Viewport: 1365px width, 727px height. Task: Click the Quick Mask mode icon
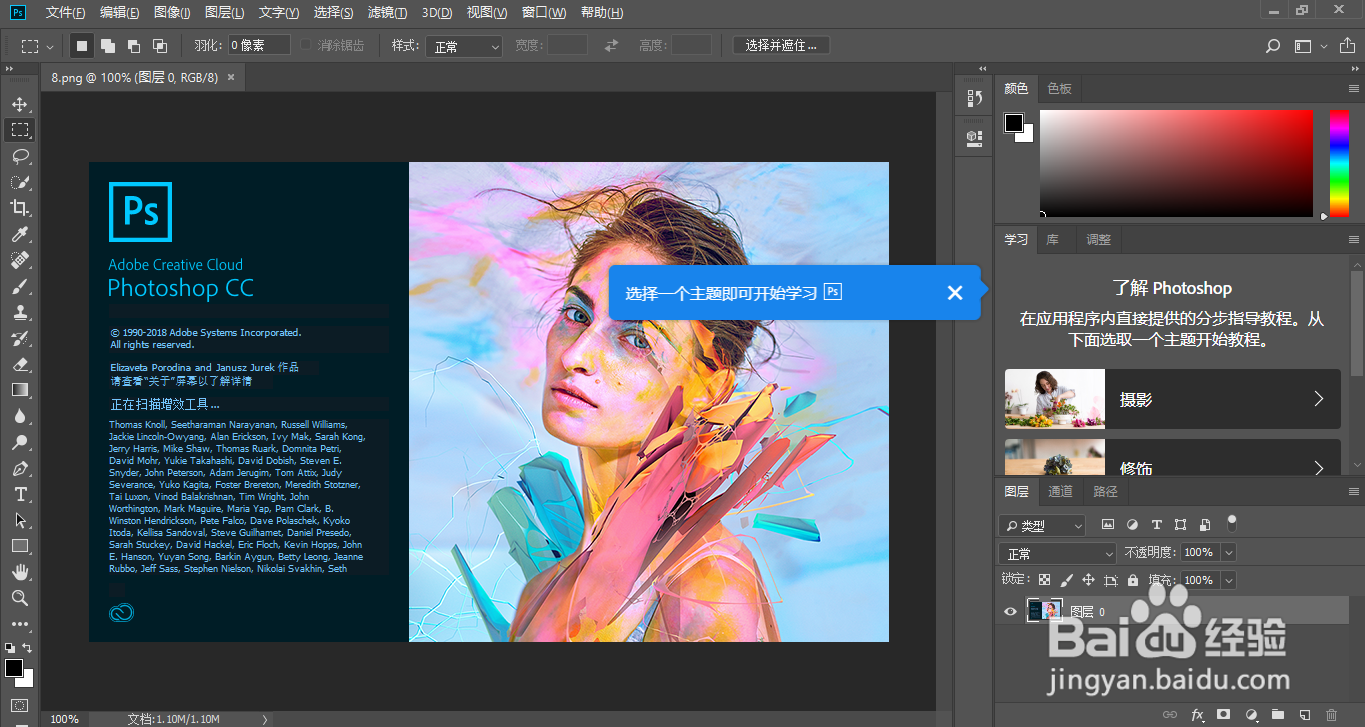pos(19,706)
